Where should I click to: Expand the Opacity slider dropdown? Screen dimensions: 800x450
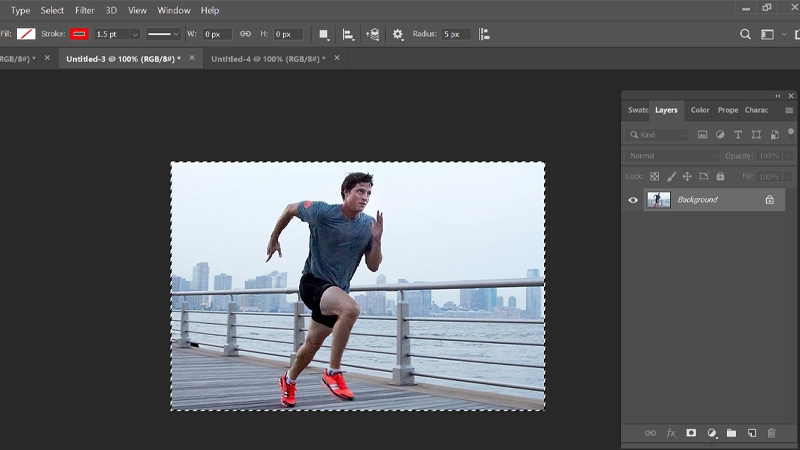[788, 156]
